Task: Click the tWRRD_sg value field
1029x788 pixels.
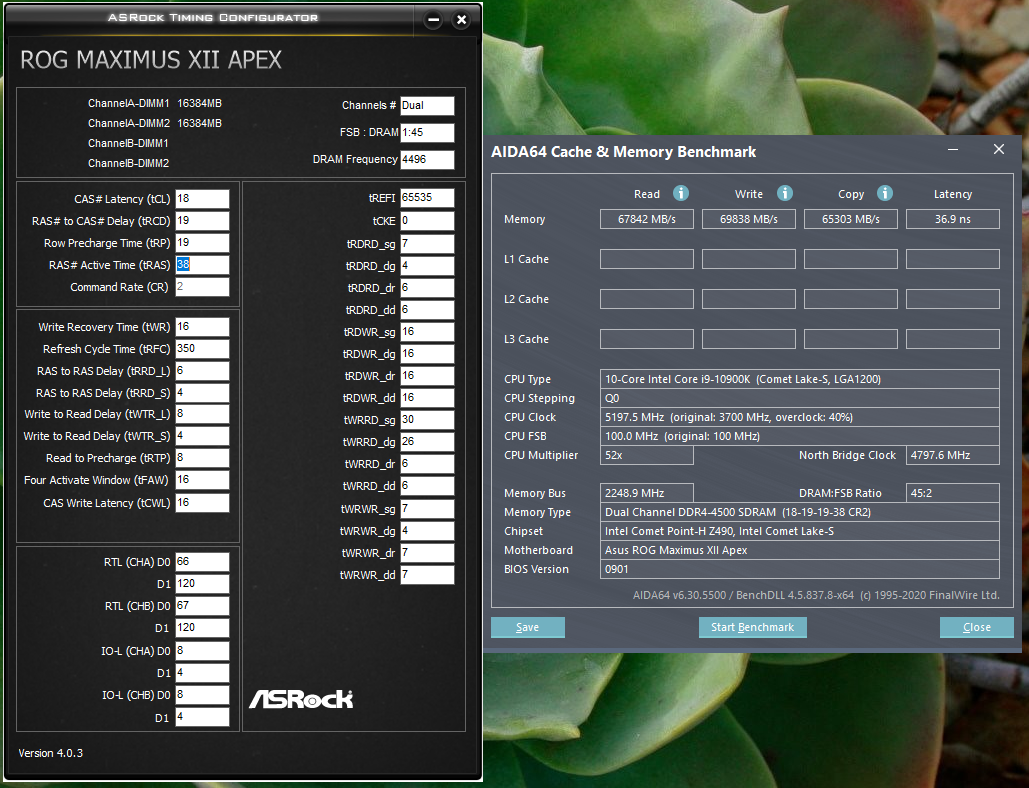Action: point(427,420)
